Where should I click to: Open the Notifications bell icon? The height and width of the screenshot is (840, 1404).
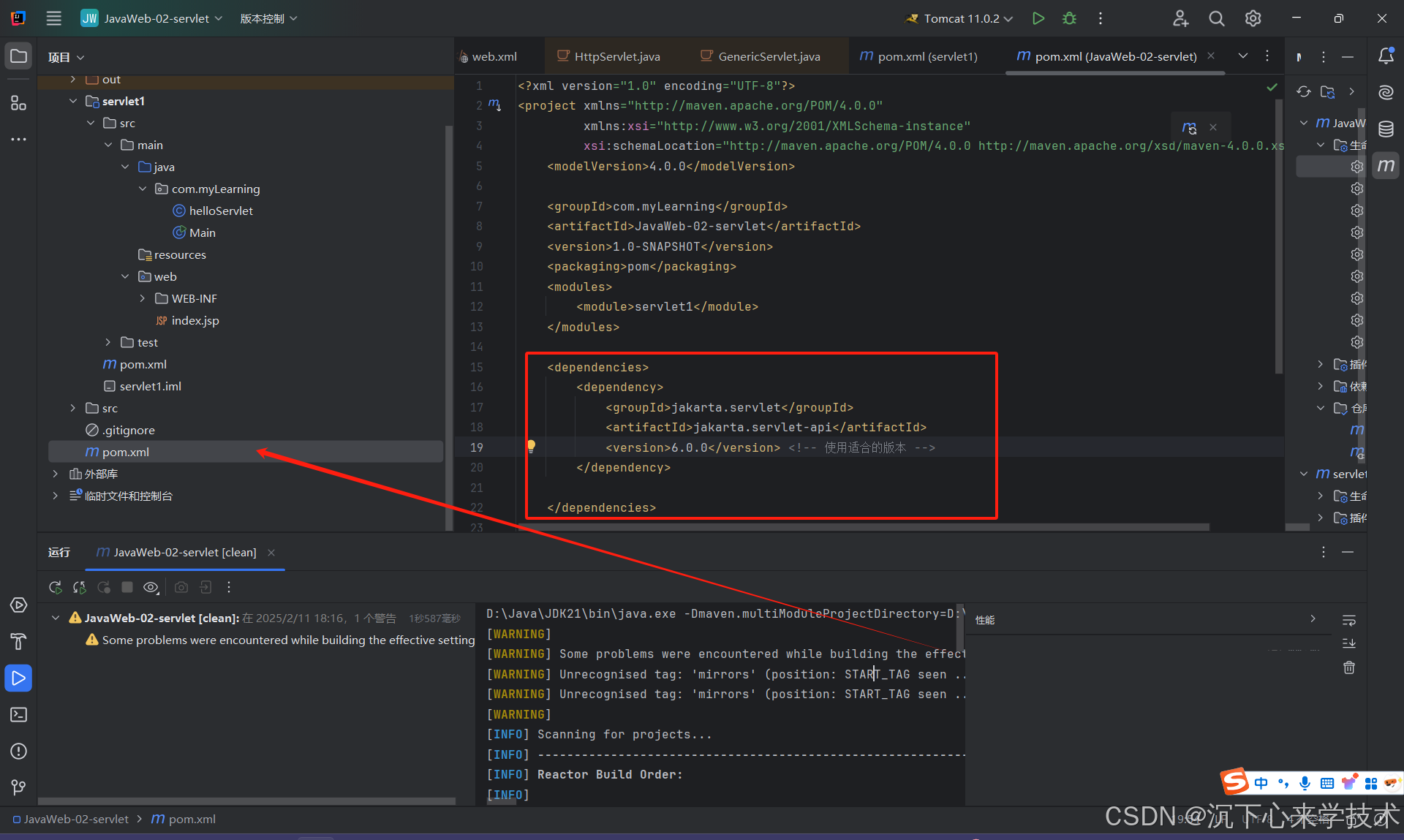click(1386, 56)
